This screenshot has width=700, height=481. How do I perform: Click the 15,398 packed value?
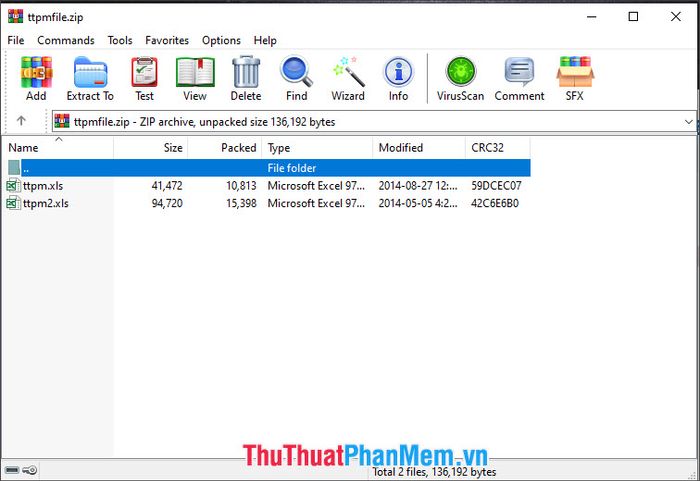click(241, 203)
